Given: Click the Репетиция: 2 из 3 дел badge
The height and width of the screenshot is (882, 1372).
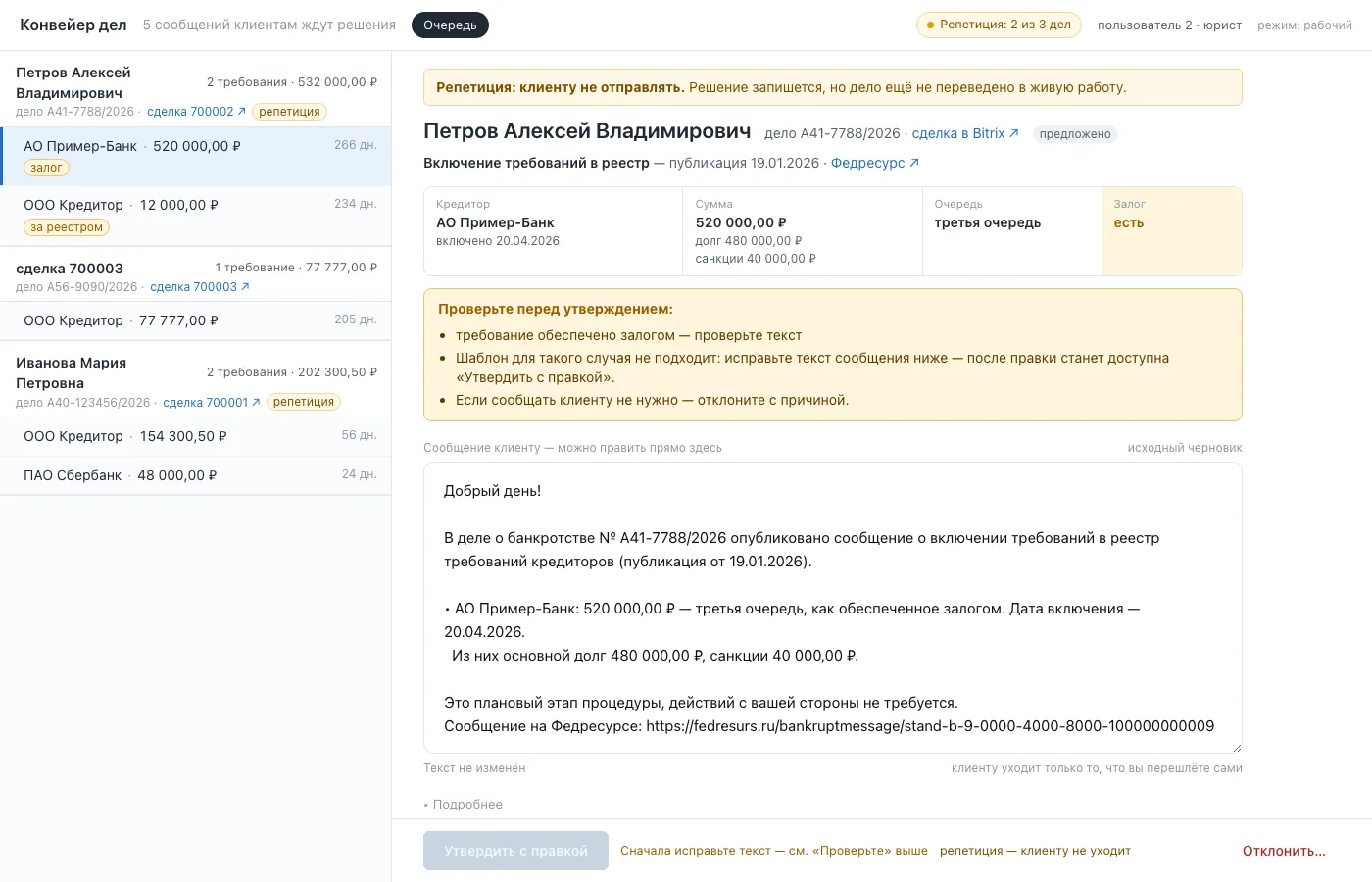Looking at the screenshot, I should click(x=999, y=24).
